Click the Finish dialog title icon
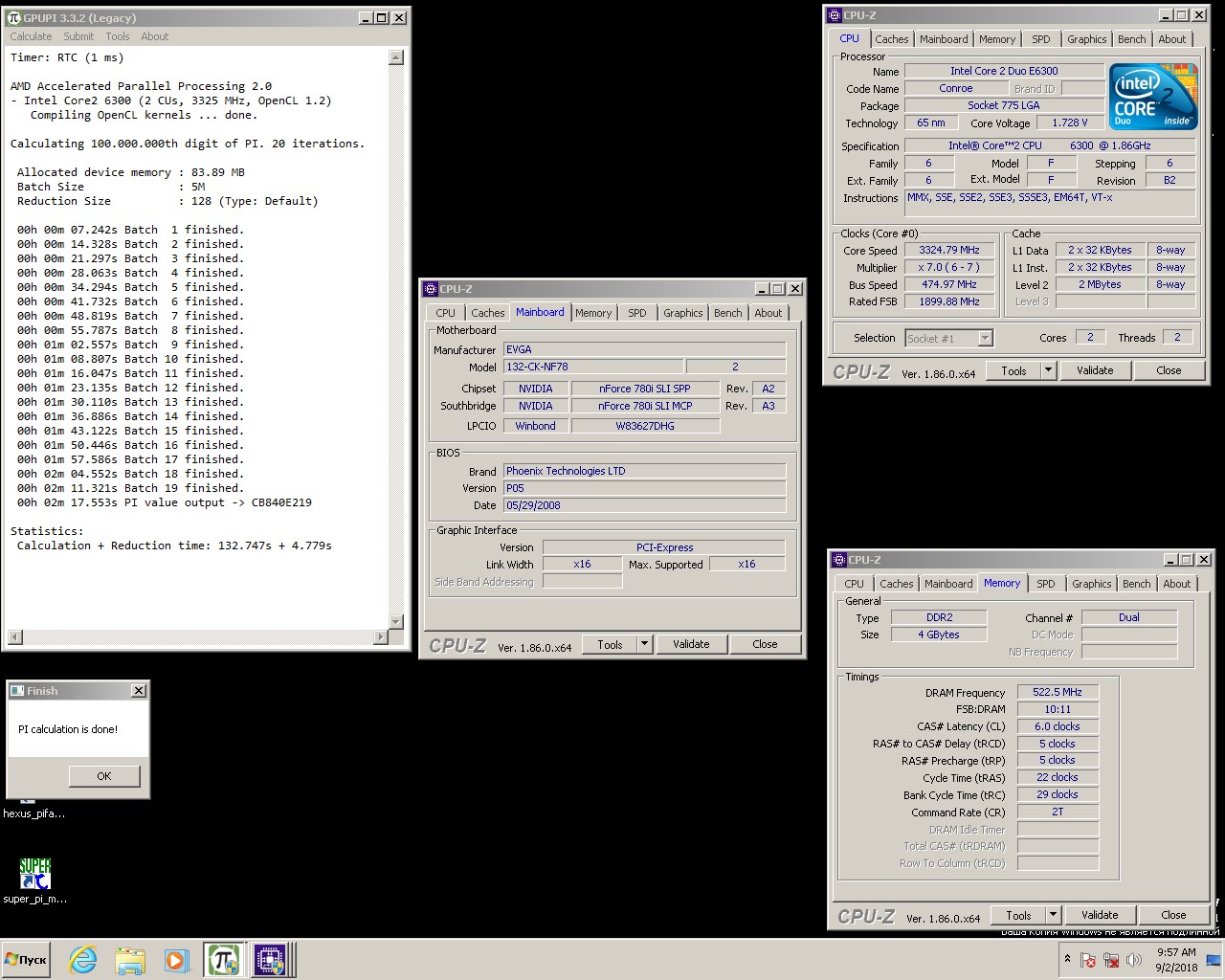Viewport: 1225px width, 980px height. click(x=17, y=690)
